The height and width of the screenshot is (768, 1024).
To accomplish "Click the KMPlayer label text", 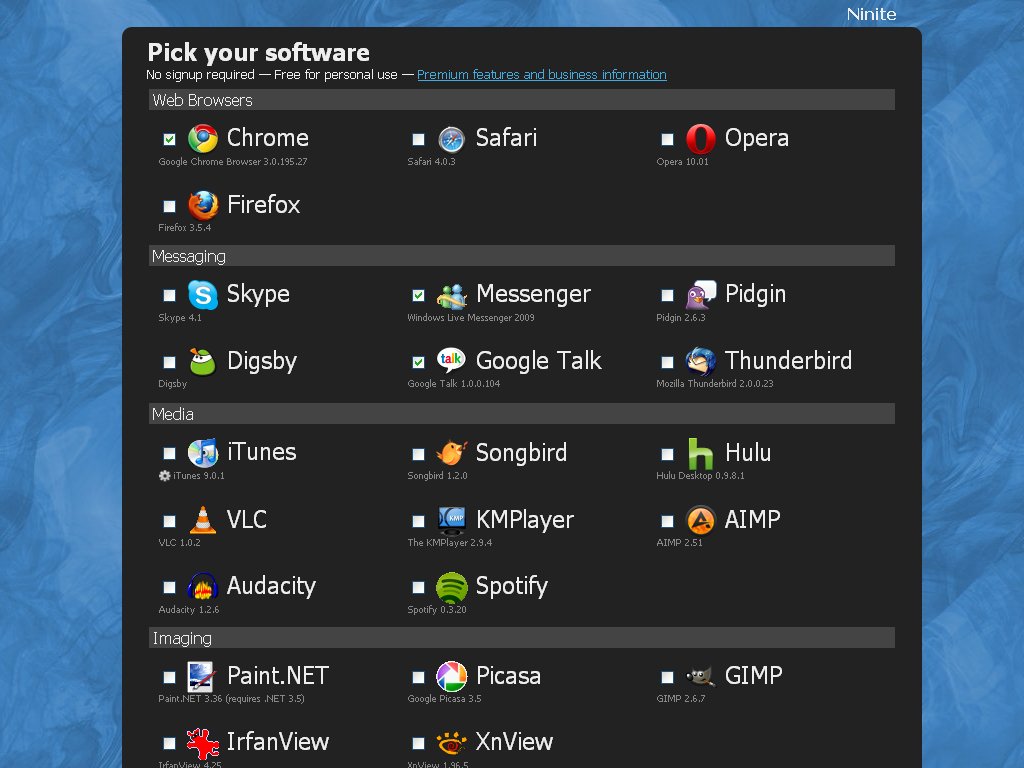I will coord(525,520).
